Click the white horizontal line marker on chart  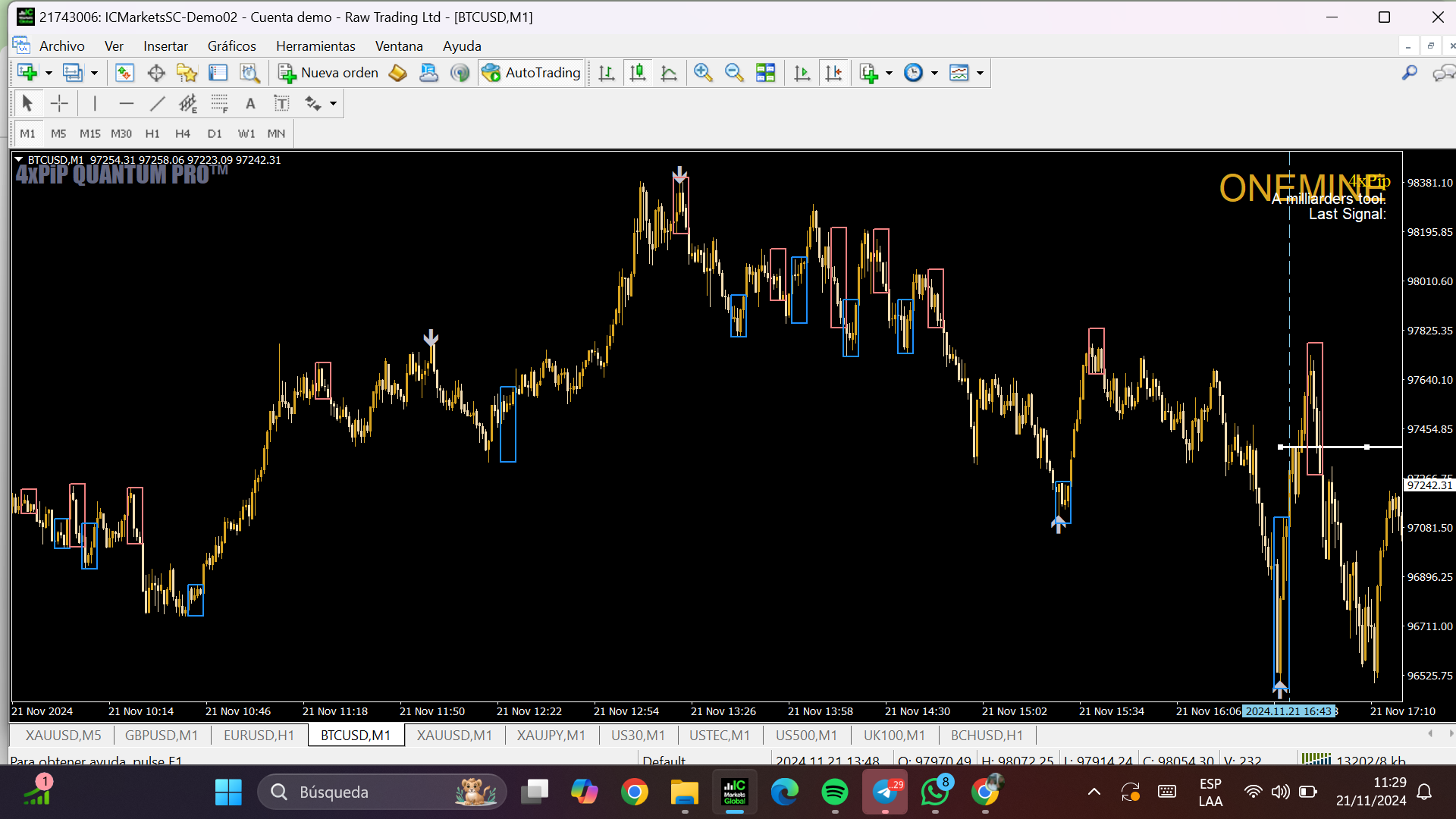pos(1367,447)
